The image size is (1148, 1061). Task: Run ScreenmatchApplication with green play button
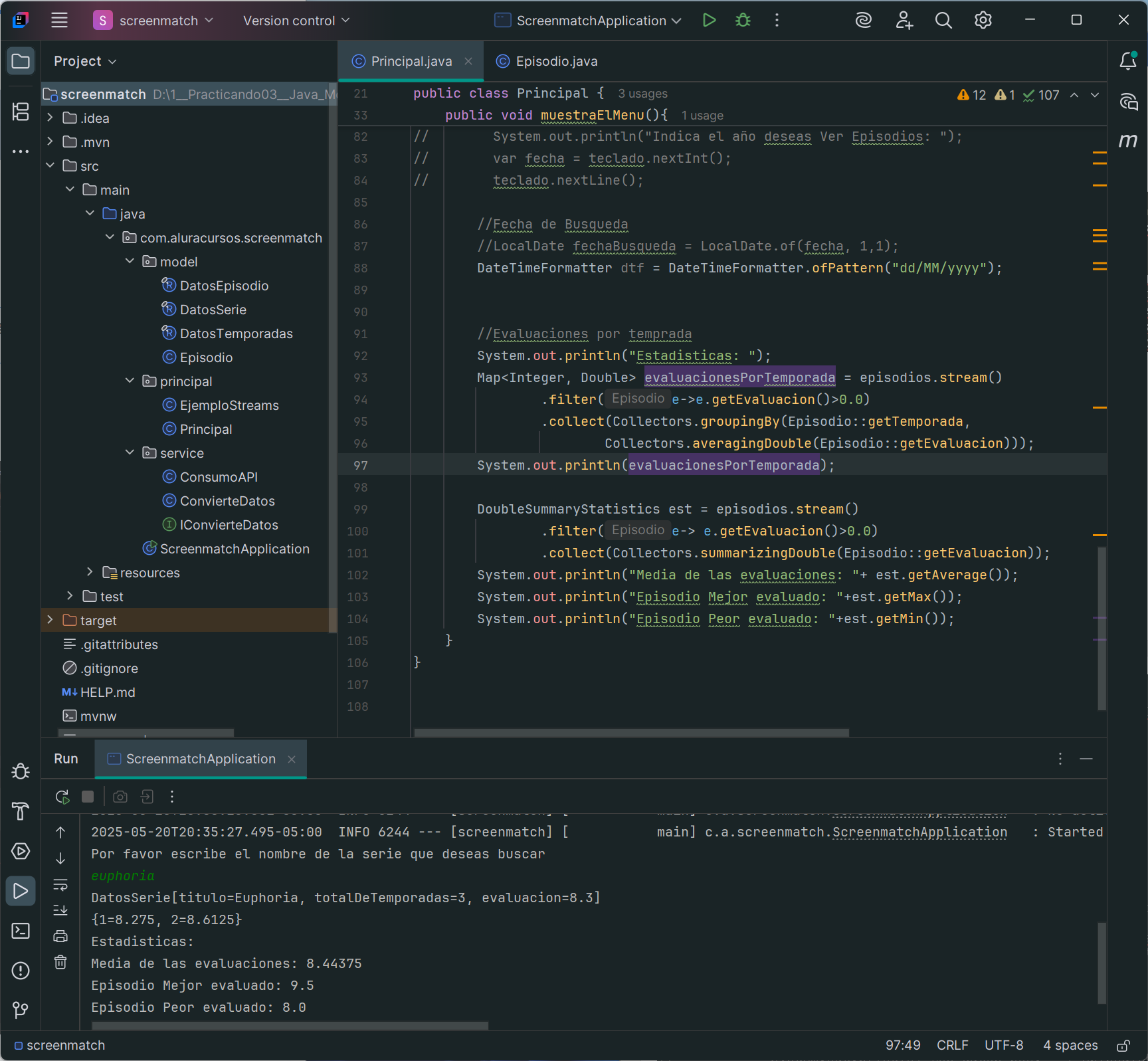pos(709,21)
